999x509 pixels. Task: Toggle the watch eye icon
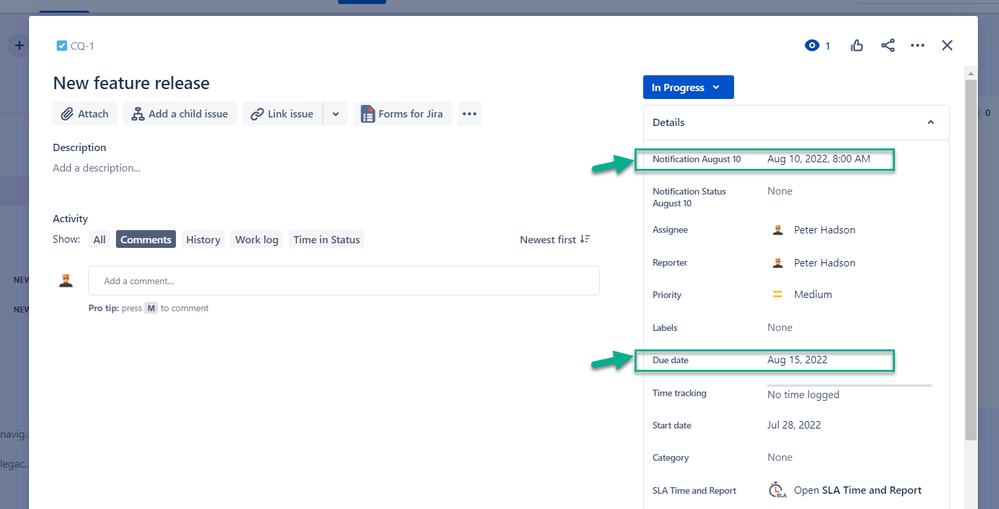coord(812,46)
